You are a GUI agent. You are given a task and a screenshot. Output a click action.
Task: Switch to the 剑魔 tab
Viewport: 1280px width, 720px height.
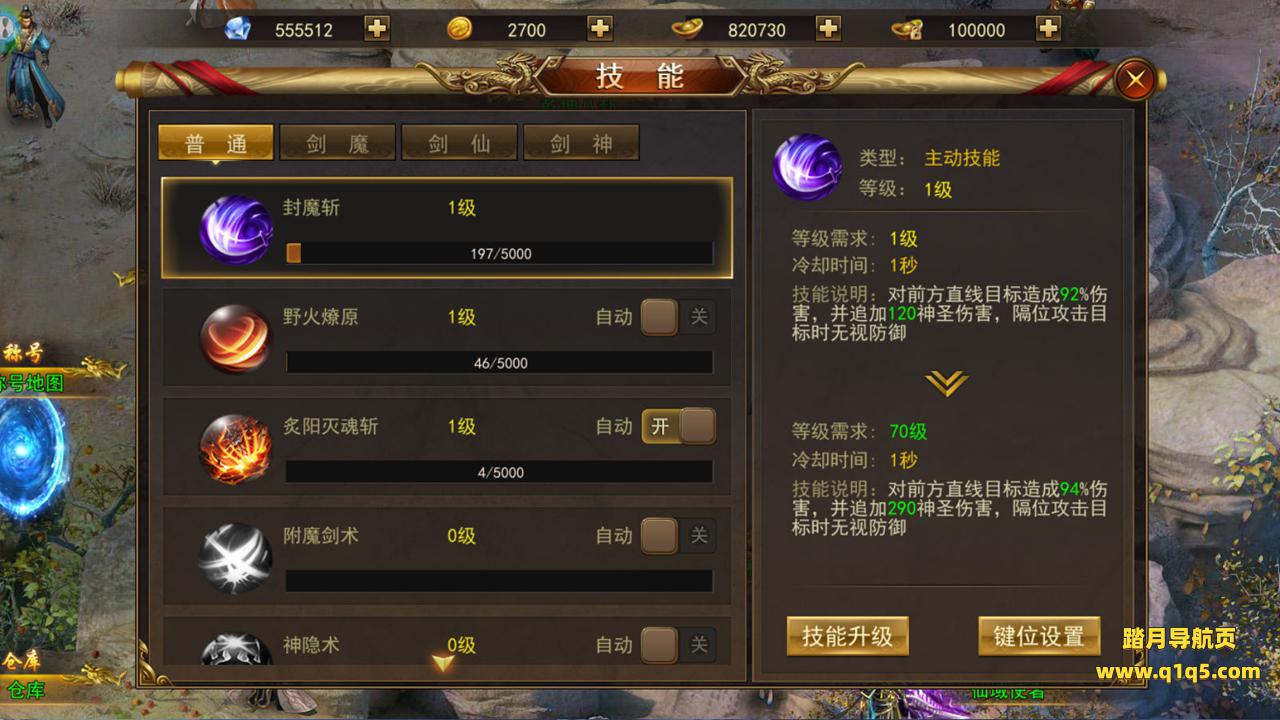pyautogui.click(x=337, y=143)
